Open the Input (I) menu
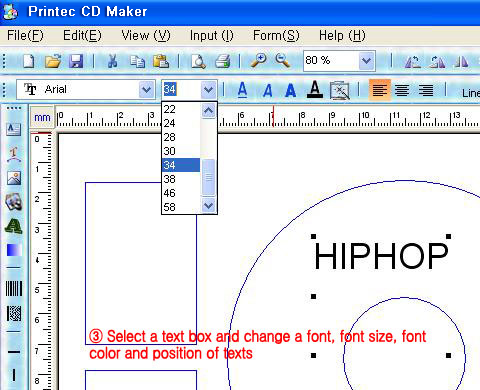480x390 pixels. (212, 35)
